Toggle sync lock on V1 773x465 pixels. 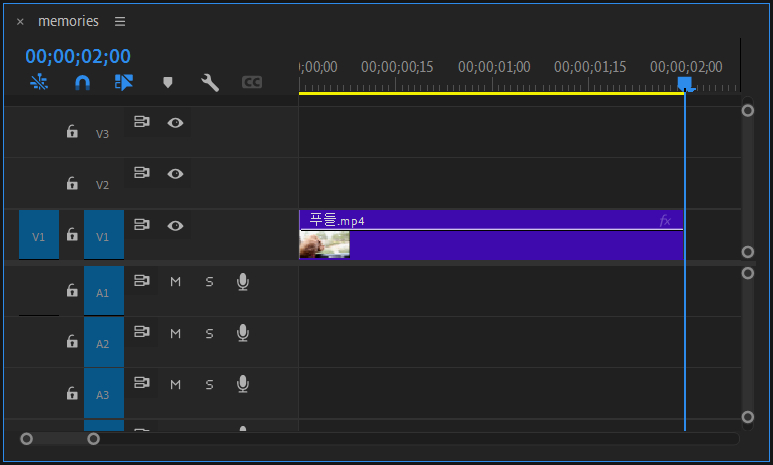point(141,224)
